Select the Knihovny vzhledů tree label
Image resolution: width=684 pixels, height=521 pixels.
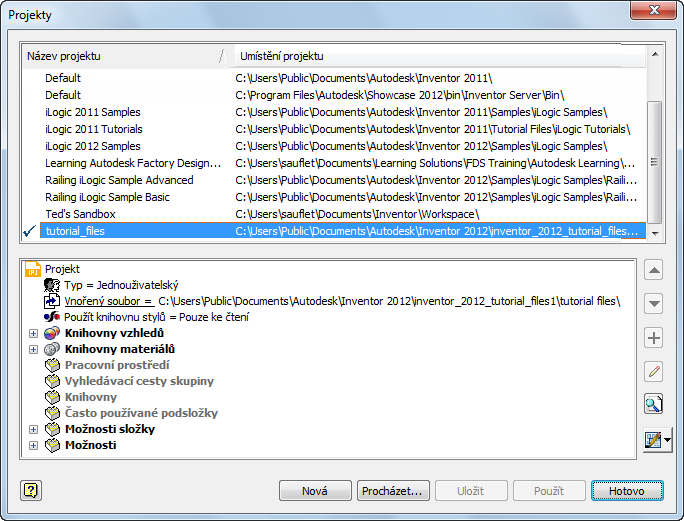114,333
